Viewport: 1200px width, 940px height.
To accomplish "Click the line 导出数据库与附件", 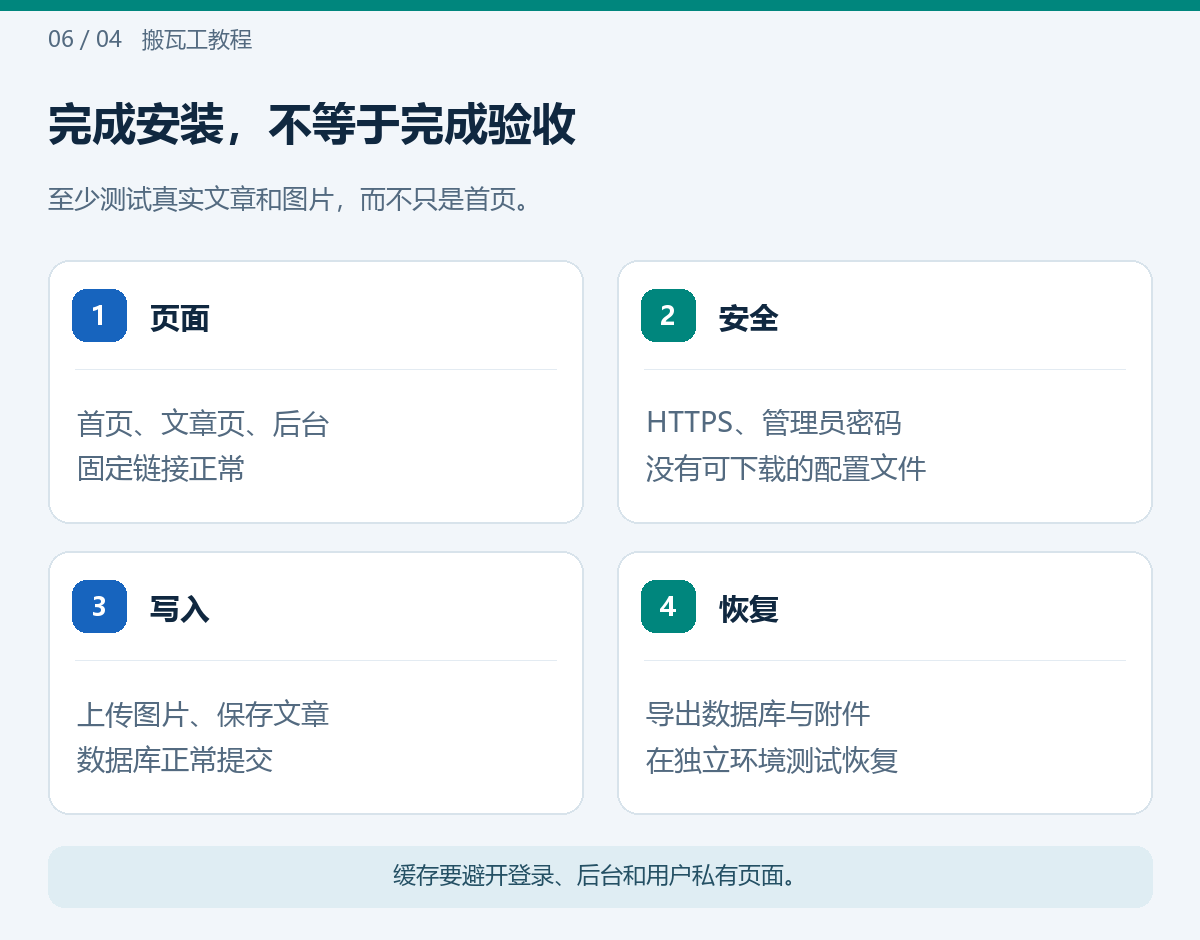I will coord(758,714).
